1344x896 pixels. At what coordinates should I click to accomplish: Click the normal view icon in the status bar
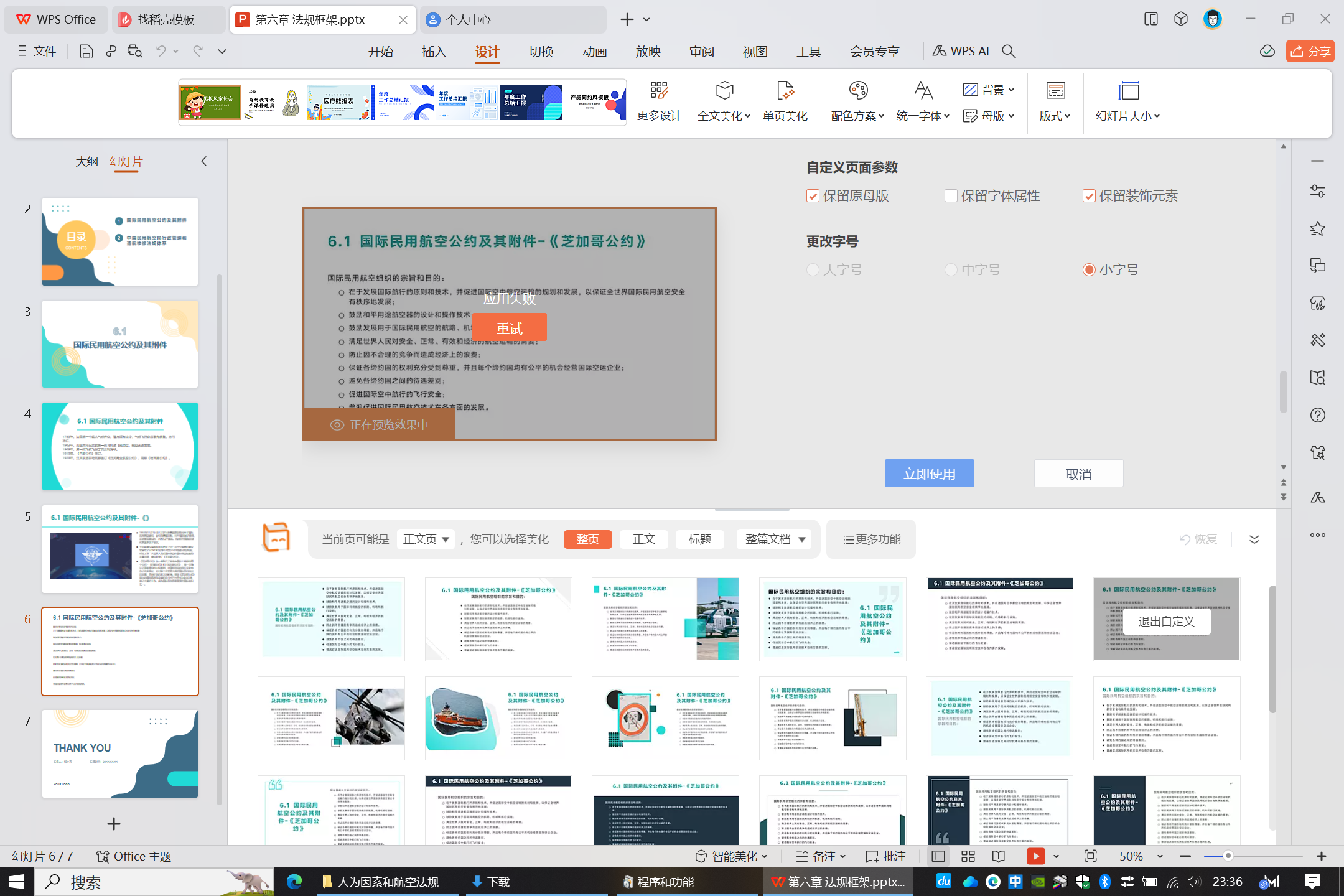(x=938, y=856)
